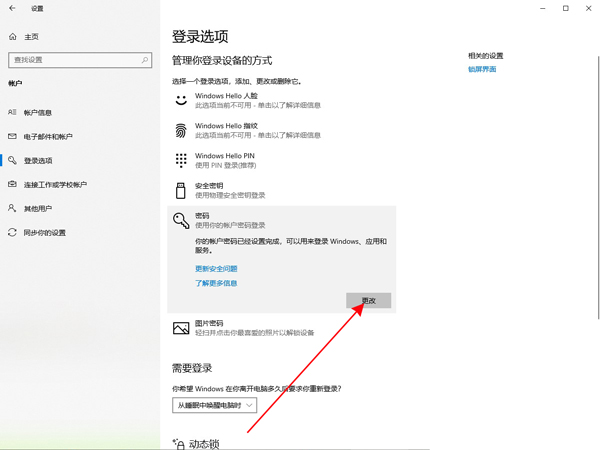This screenshot has height=450, width=600.
Task: Maximize the Settings window
Action: (566, 8)
